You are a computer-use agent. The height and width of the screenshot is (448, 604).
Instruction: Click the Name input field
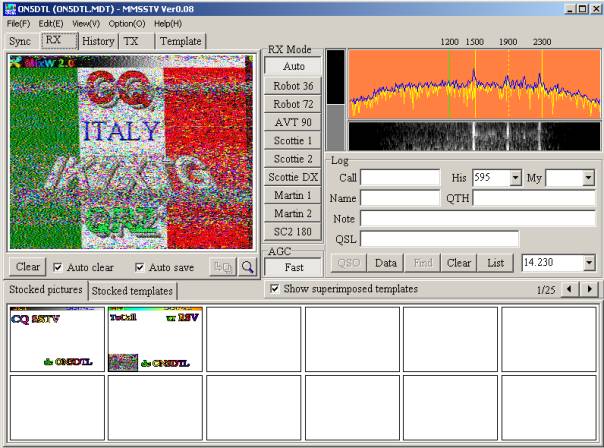[x=400, y=198]
